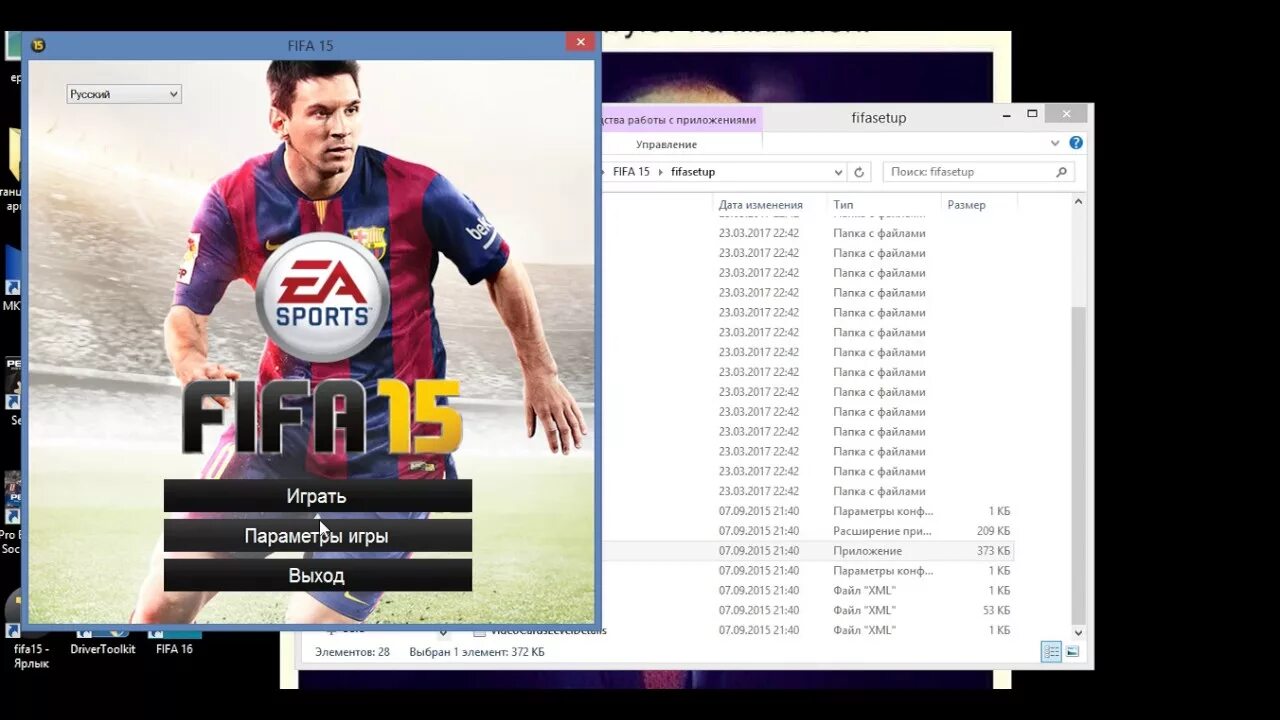The height and width of the screenshot is (720, 1280).
Task: Refresh the fifasetup folder view
Action: tap(859, 172)
